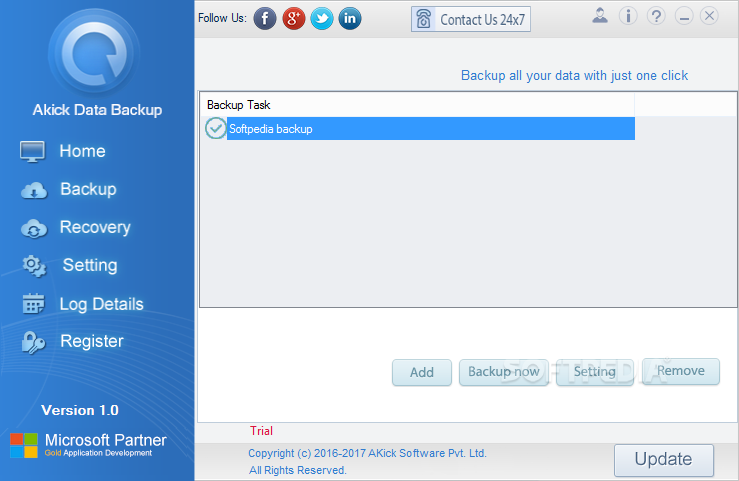The image size is (739, 481).
Task: Click the red Trial status text
Action: 261,431
